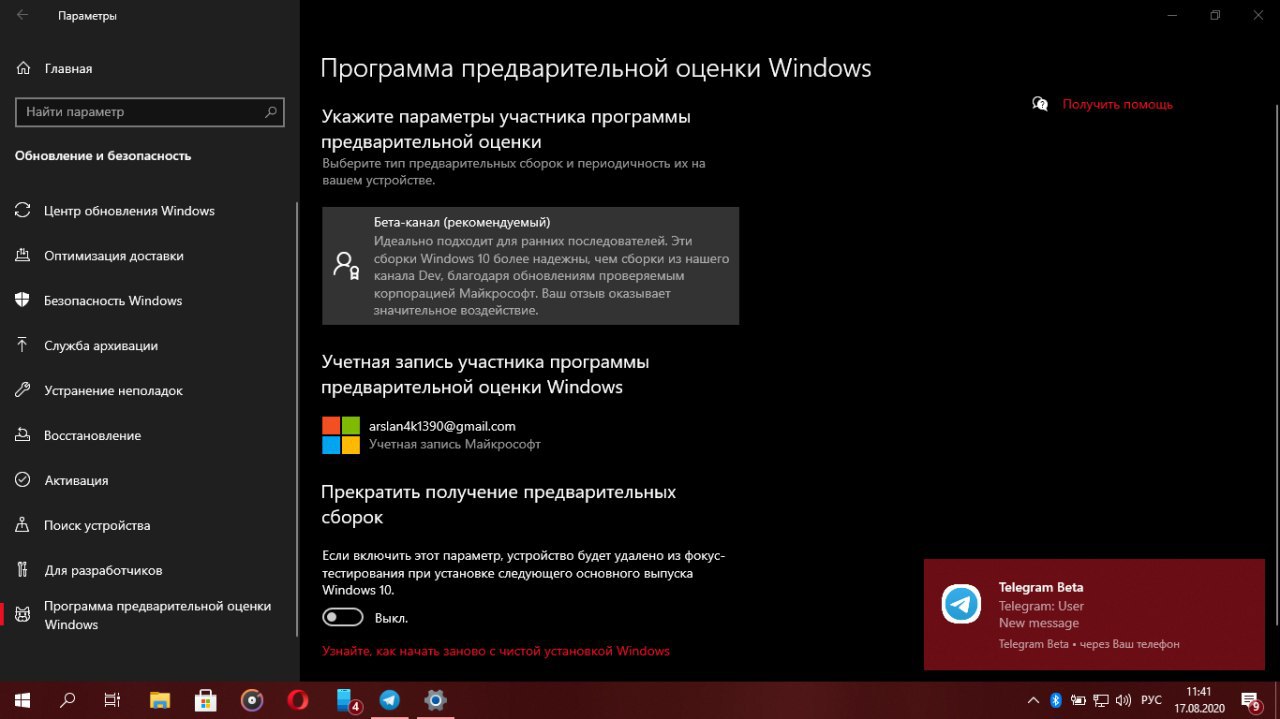The image size is (1280, 719).
Task: Click the help chat bubble icon
Action: click(1040, 104)
